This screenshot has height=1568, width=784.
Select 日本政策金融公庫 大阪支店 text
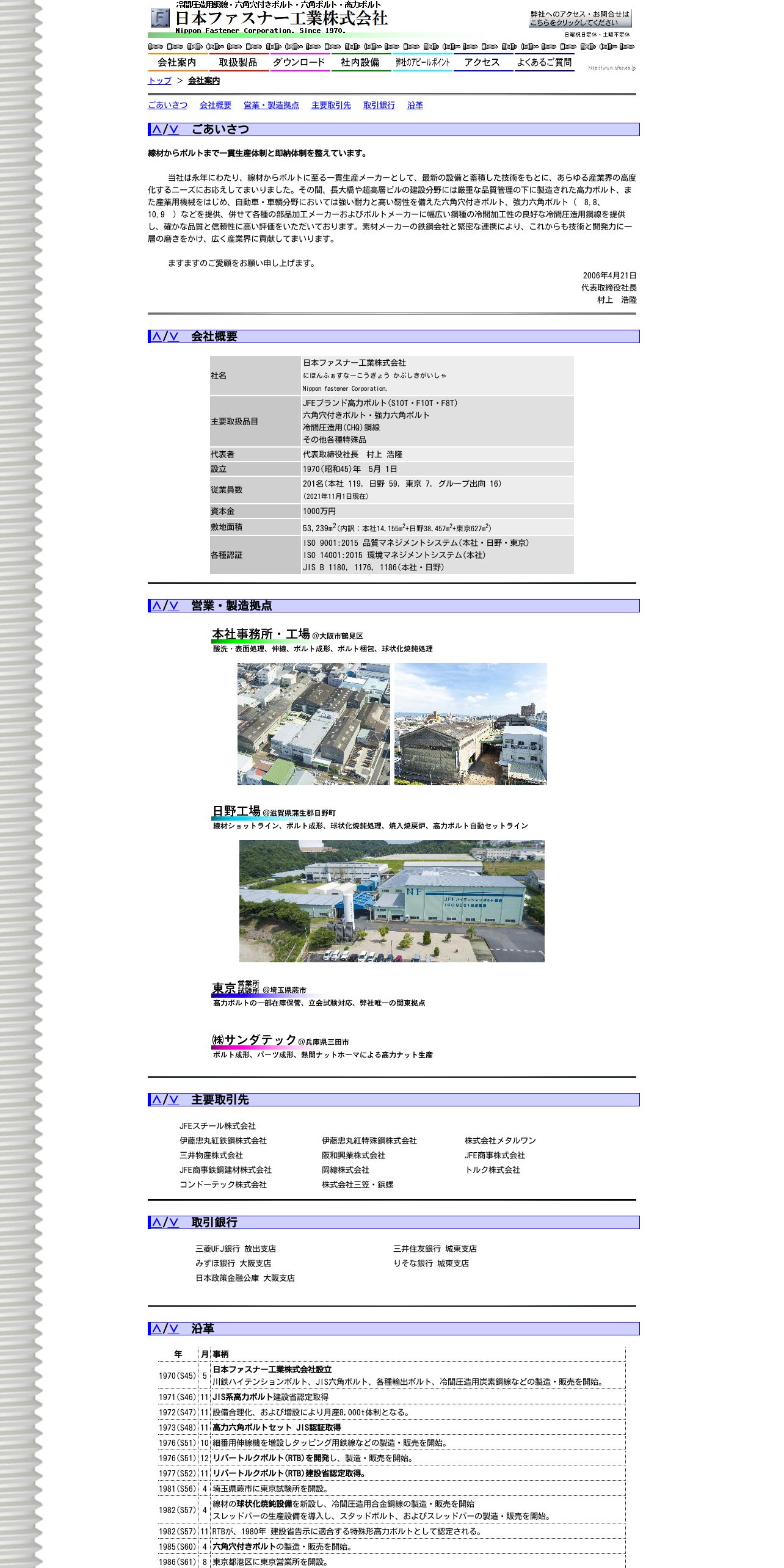point(245,1278)
